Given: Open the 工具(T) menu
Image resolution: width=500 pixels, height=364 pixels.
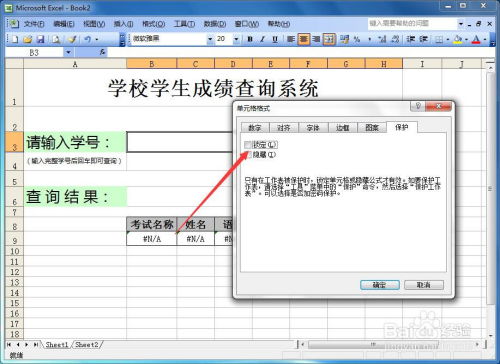Looking at the screenshot, I should tap(184, 24).
